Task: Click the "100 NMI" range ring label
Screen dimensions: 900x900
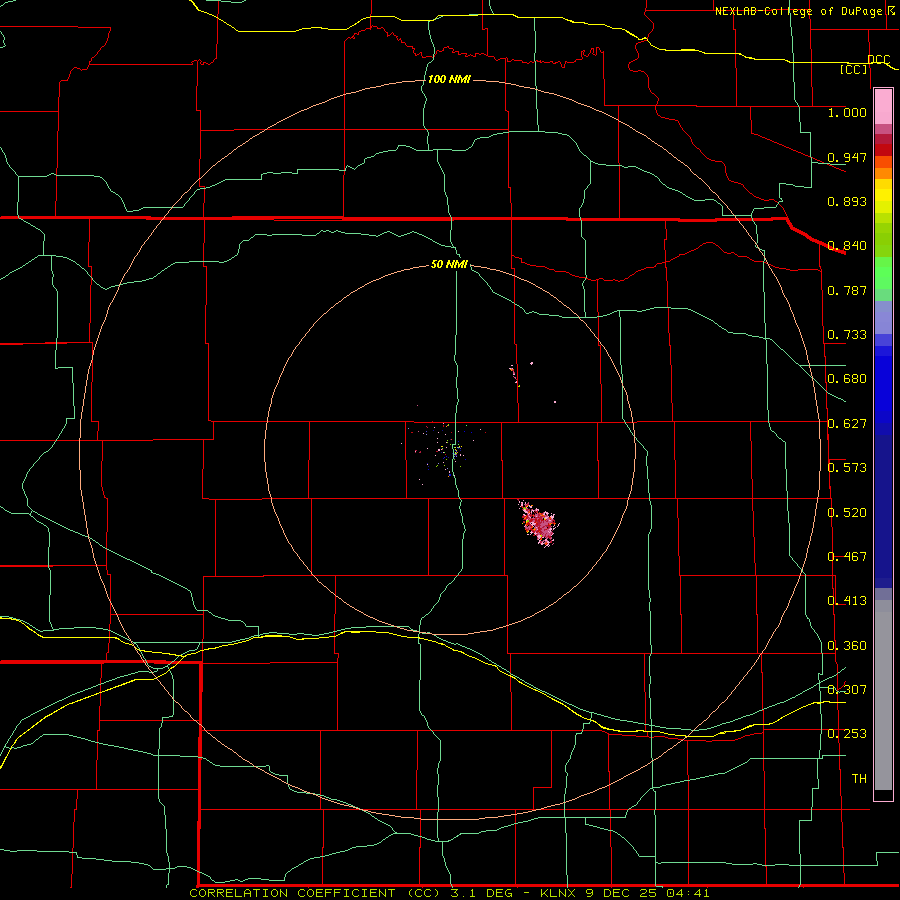Action: 449,79
